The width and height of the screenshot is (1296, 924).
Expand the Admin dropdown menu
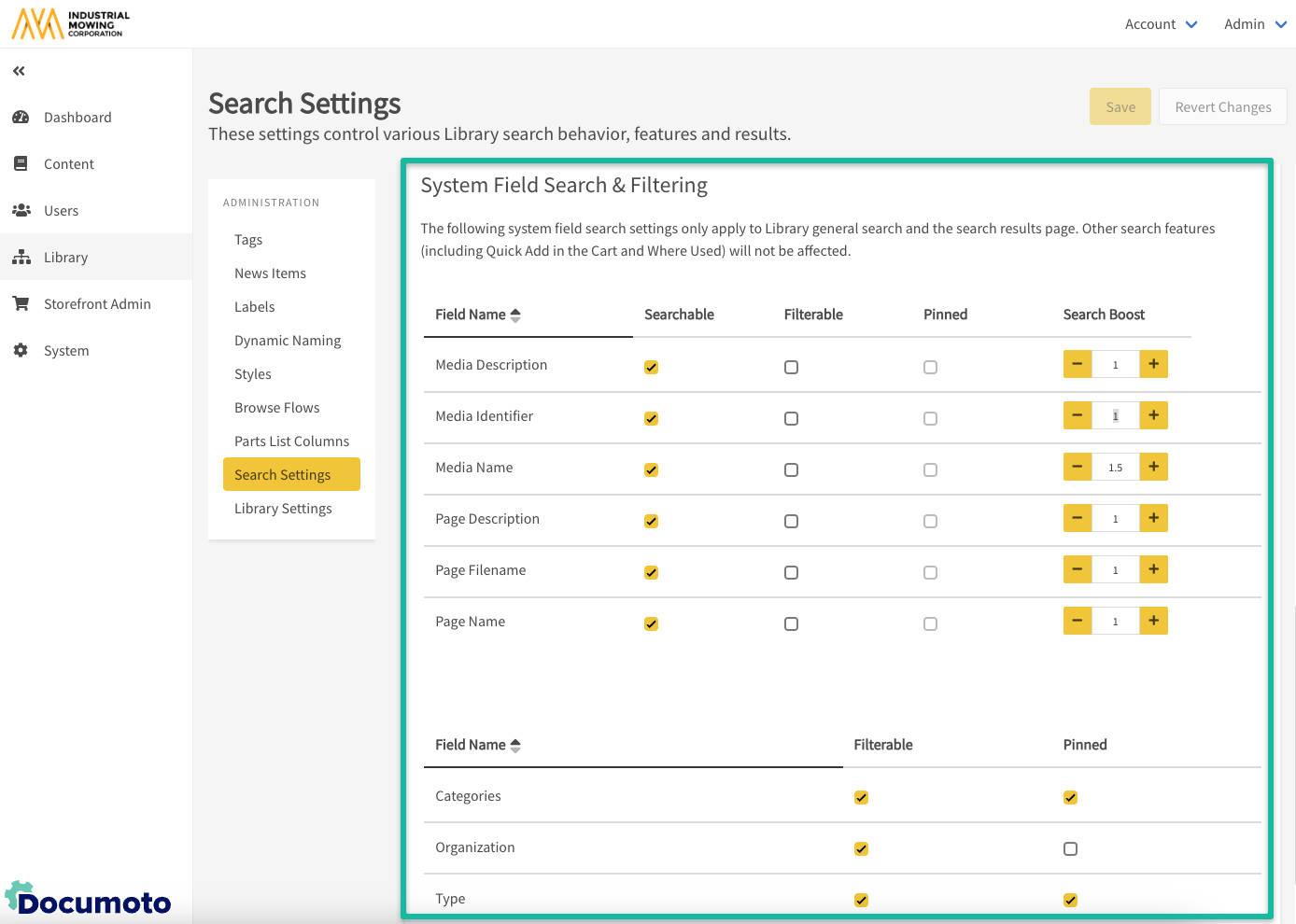tap(1255, 24)
